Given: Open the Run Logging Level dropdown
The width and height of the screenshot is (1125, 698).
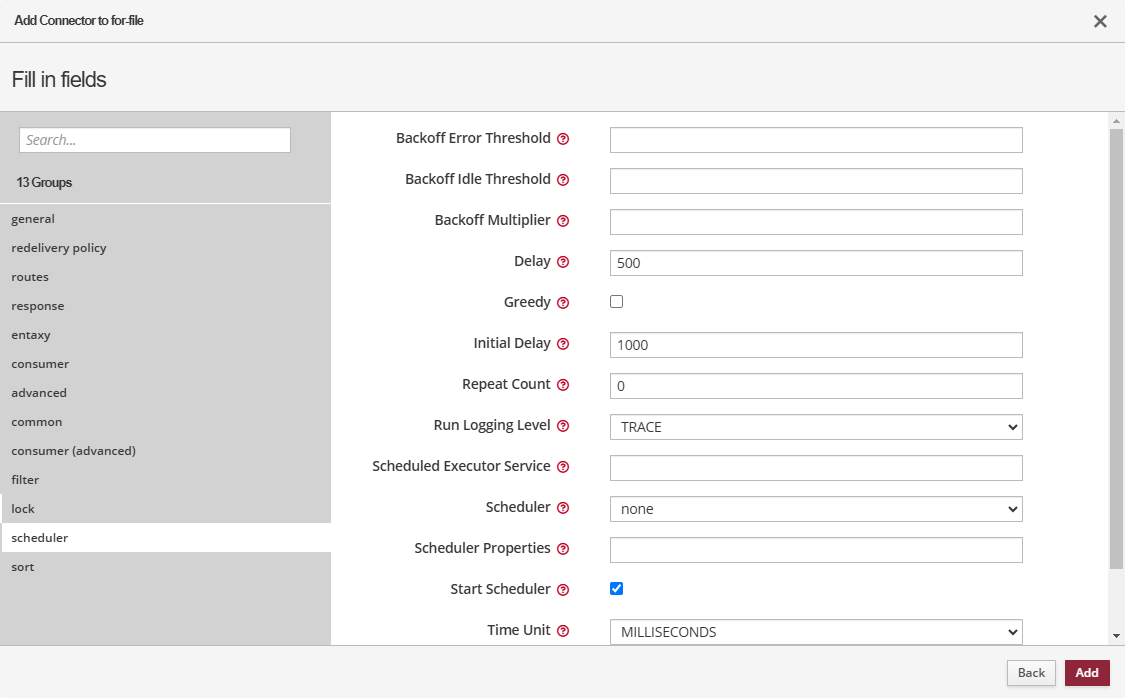Looking at the screenshot, I should tap(815, 427).
